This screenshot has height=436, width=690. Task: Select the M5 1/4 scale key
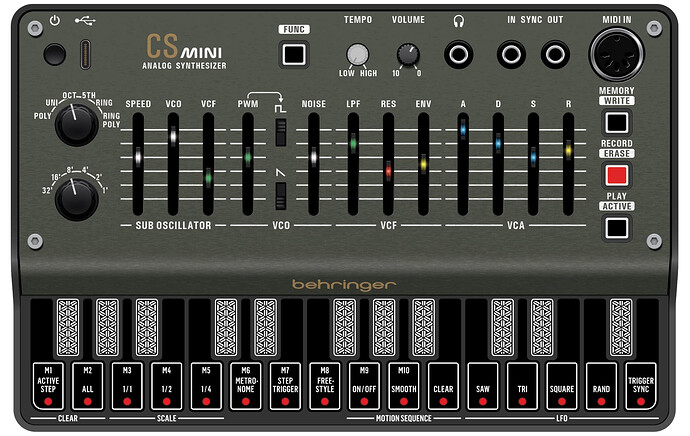coord(206,386)
